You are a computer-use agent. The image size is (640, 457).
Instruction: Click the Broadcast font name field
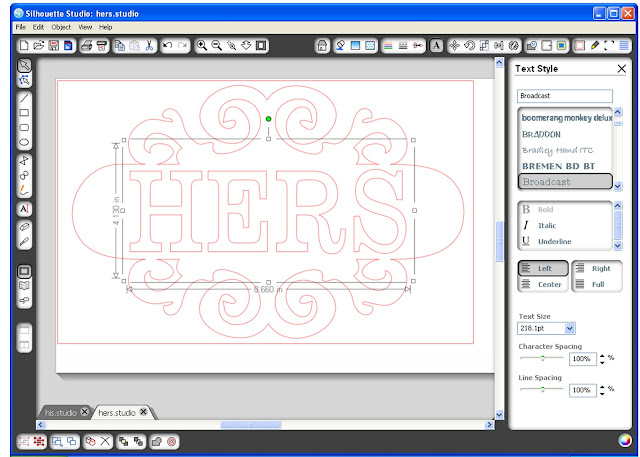565,96
